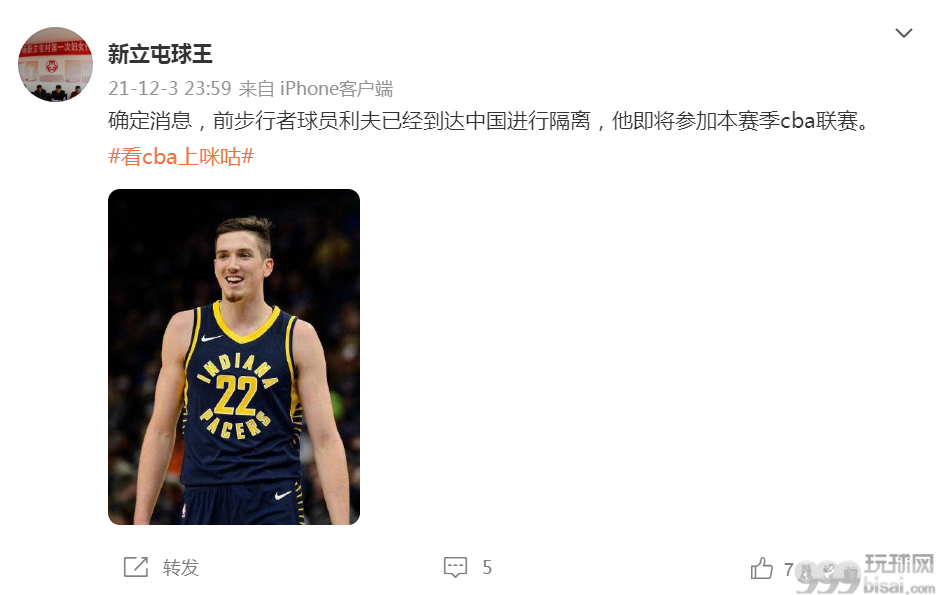Click the bisai.com watermark text
Screen dimensions: 936x595
point(899,584)
